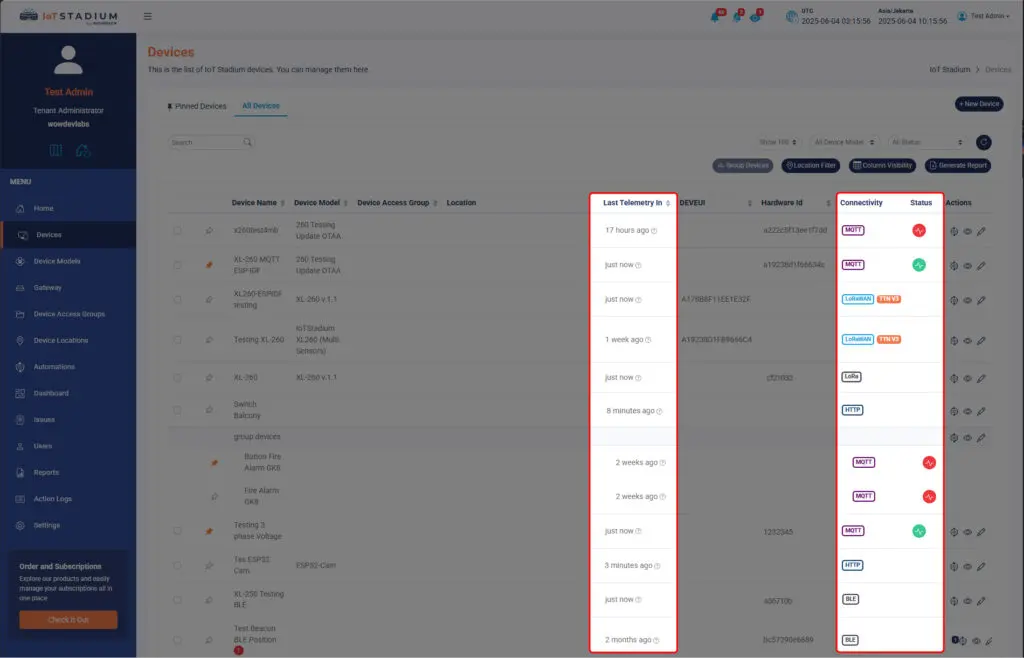The image size is (1024, 658).
Task: Open the Test Admin account dropdown
Action: [x=982, y=16]
